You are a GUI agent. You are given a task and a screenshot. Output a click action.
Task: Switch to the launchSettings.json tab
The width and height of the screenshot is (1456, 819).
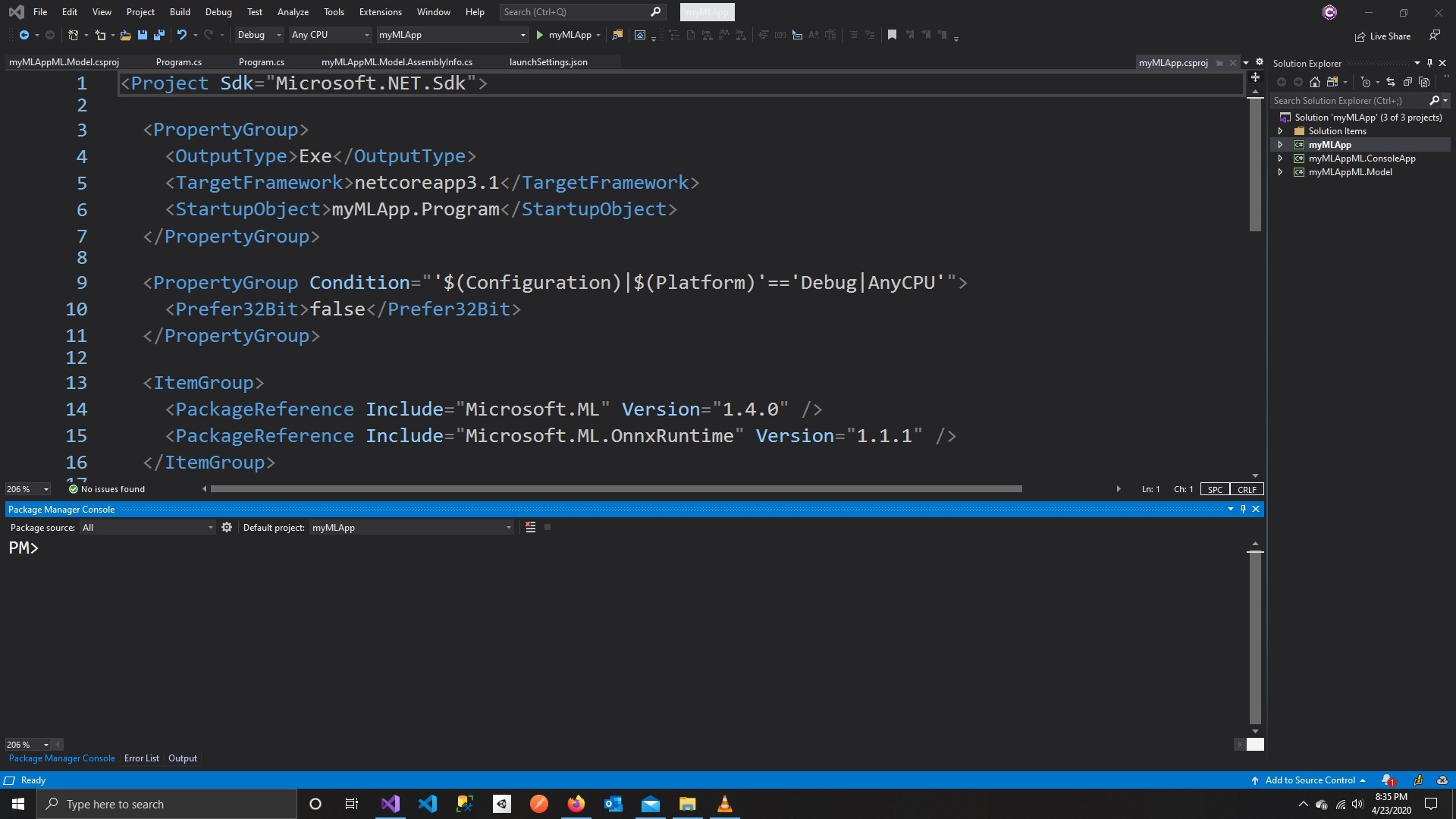click(548, 62)
